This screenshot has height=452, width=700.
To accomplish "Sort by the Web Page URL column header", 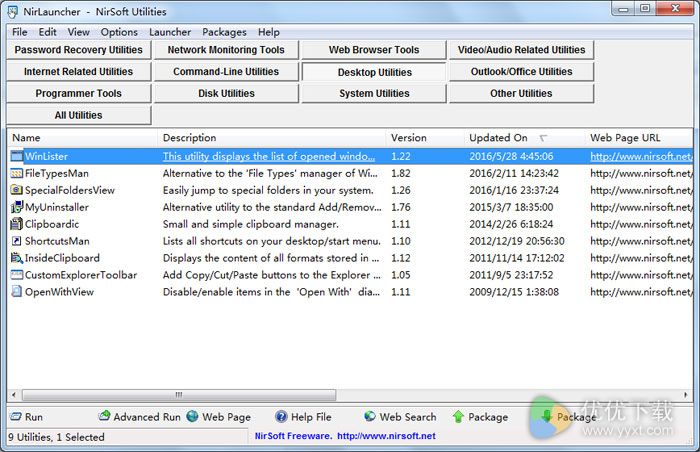I will [639, 138].
